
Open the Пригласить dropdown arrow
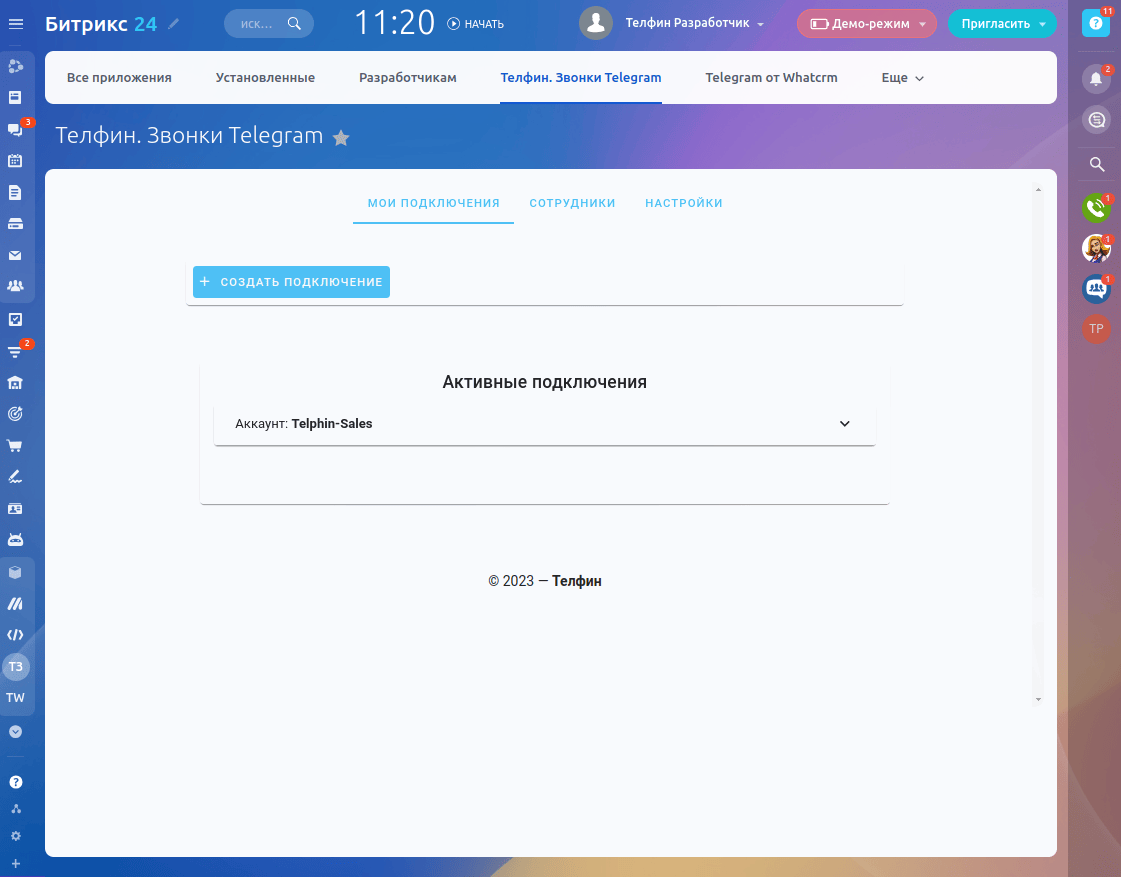pyautogui.click(x=1042, y=24)
